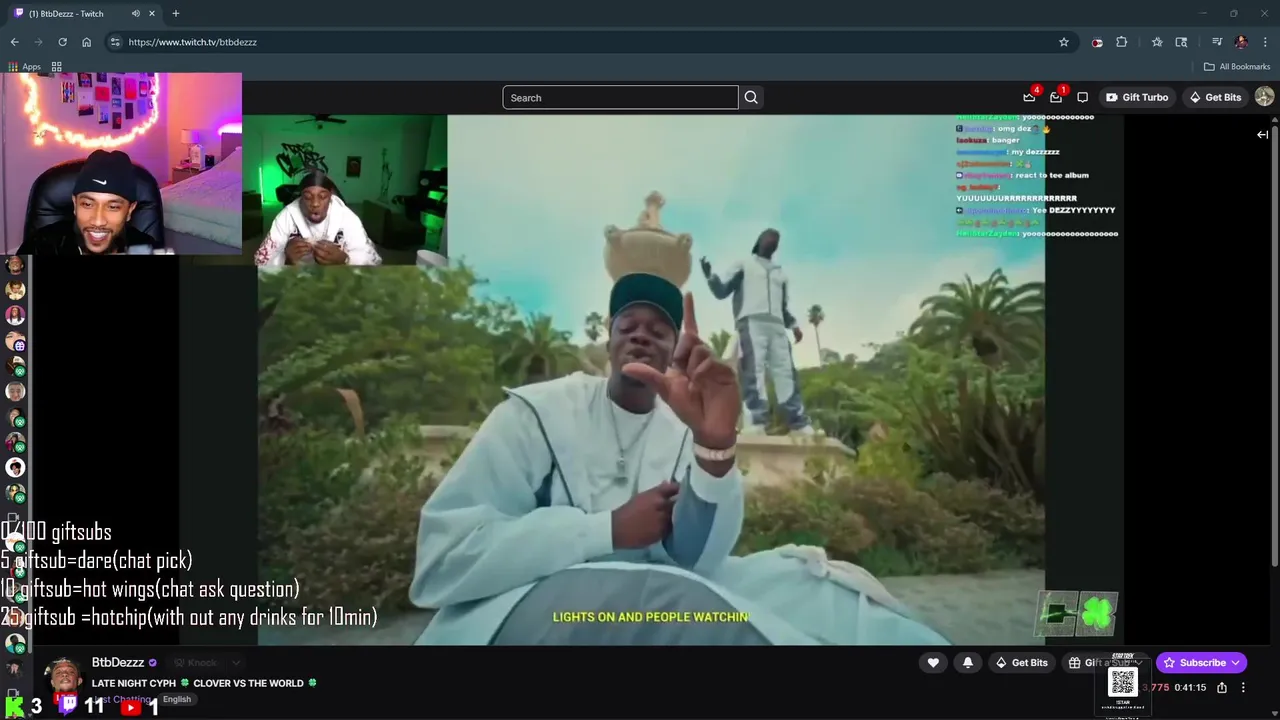
Task: Expand the Knock button dropdown arrow
Action: pyautogui.click(x=236, y=662)
